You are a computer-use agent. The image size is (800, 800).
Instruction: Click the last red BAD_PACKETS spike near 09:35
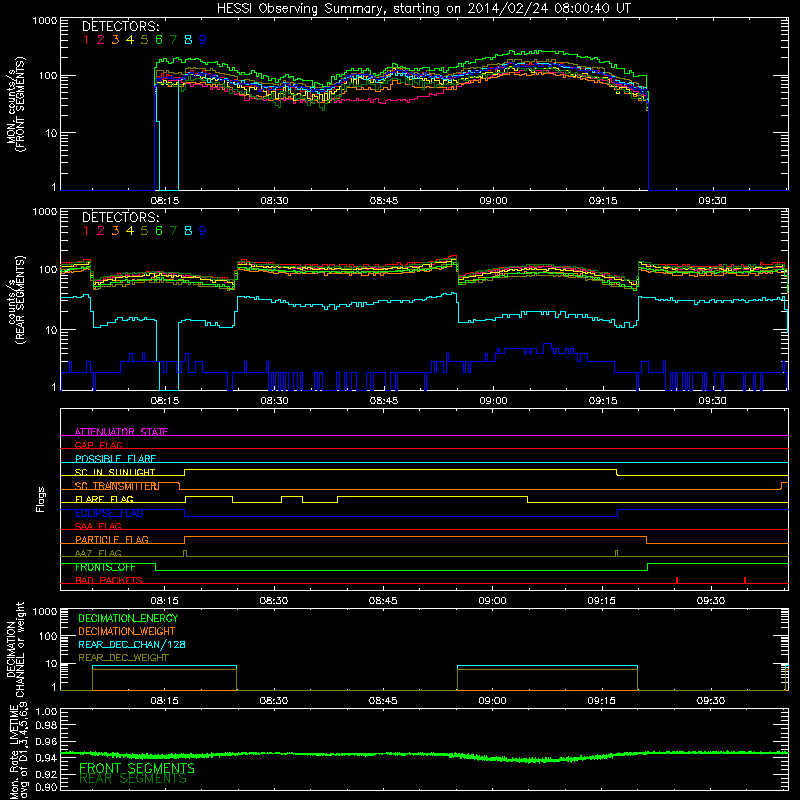(745, 580)
